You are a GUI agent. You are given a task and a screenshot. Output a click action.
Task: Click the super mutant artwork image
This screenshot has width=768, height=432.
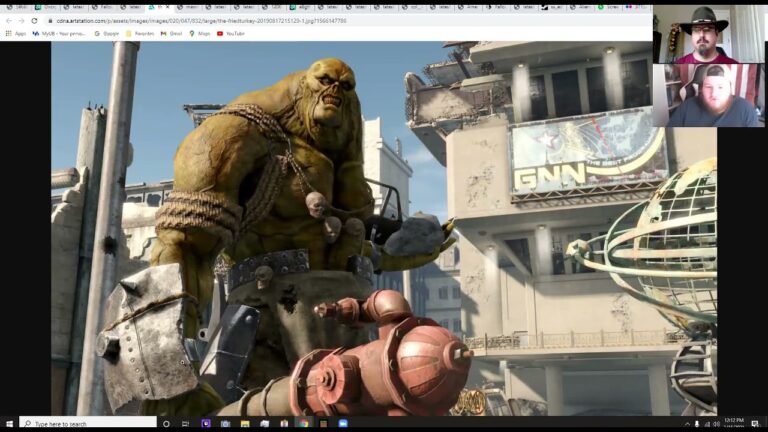(384, 228)
